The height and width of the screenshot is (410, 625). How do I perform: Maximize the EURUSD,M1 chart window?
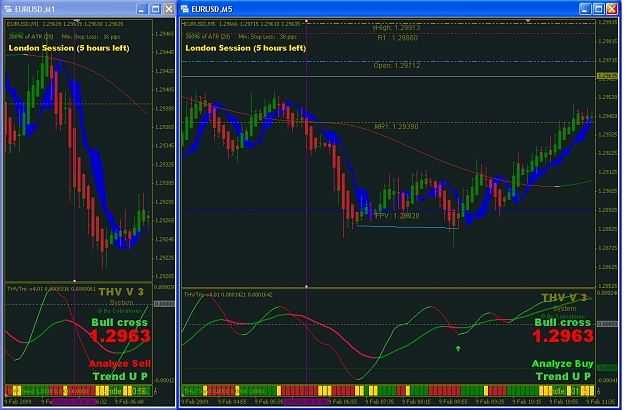pos(155,9)
